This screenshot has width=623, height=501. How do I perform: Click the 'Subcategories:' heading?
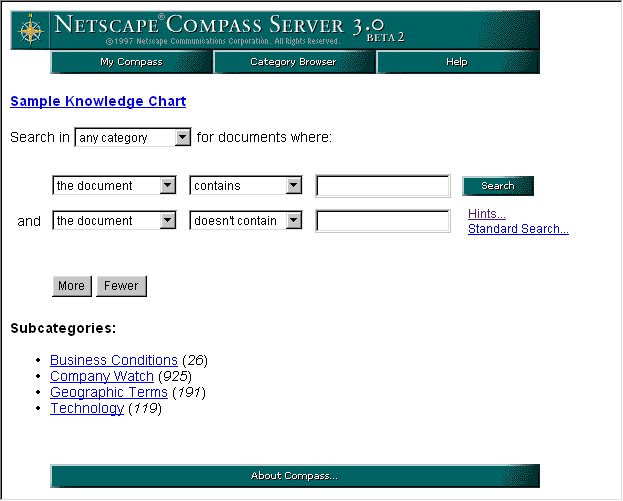point(63,328)
